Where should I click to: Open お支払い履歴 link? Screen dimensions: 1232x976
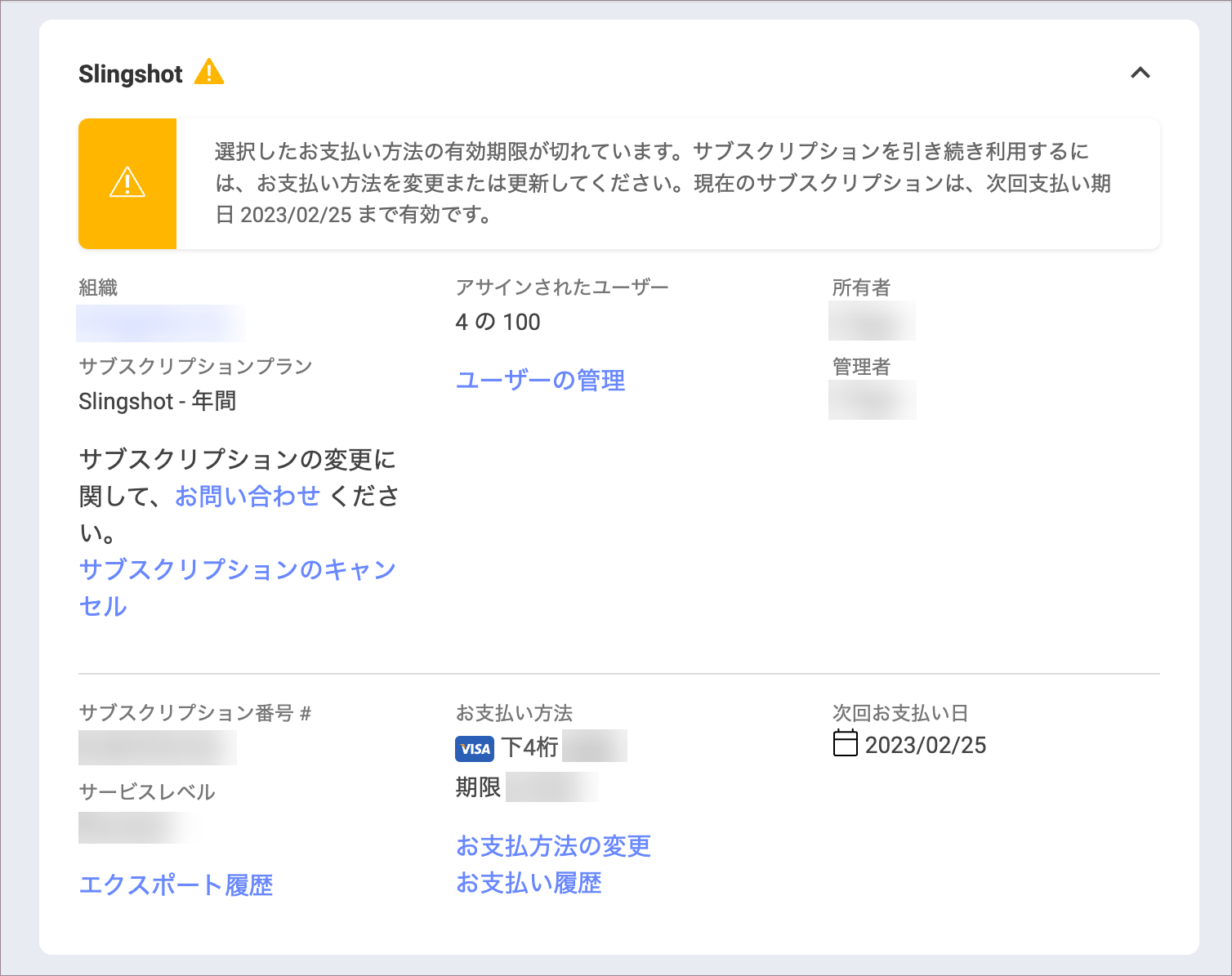(529, 883)
